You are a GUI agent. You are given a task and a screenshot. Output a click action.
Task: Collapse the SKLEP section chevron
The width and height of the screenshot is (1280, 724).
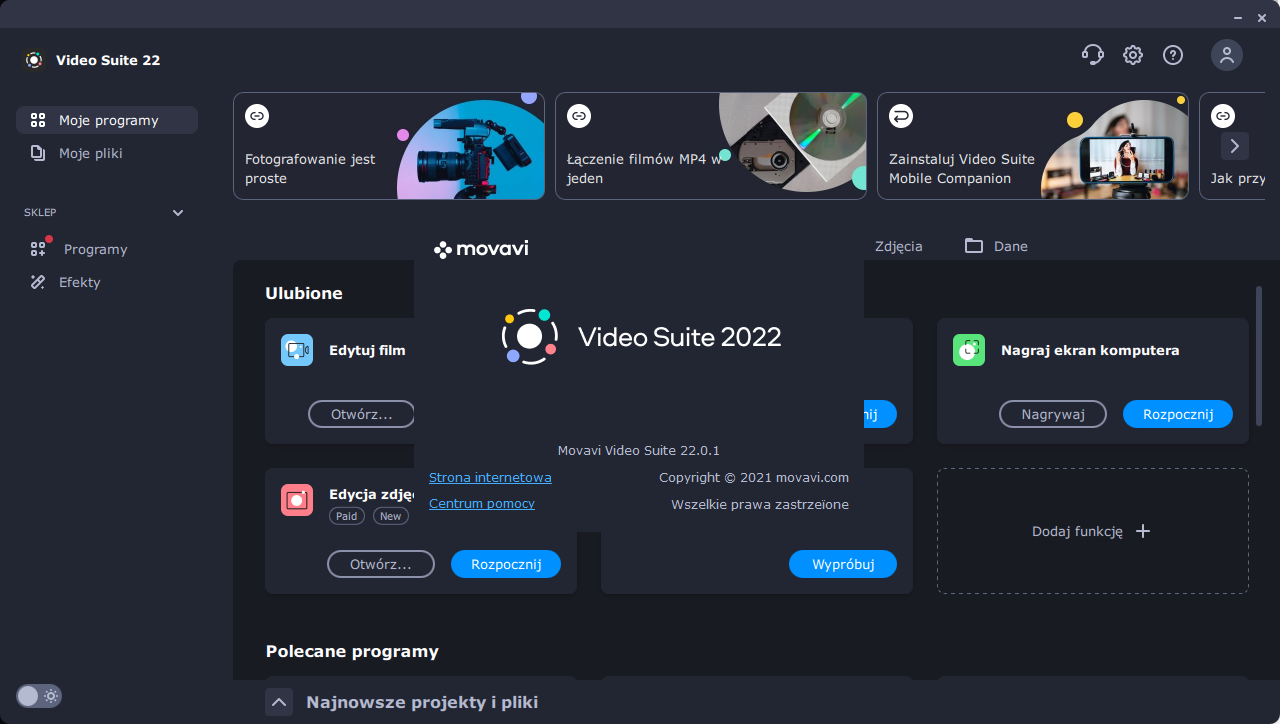tap(178, 213)
